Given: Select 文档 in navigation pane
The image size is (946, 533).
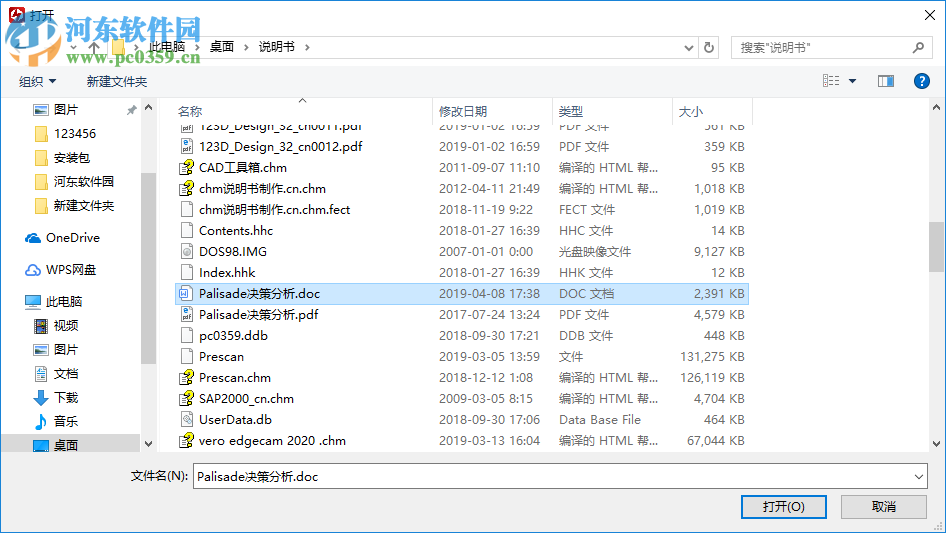Looking at the screenshot, I should click(x=66, y=374).
